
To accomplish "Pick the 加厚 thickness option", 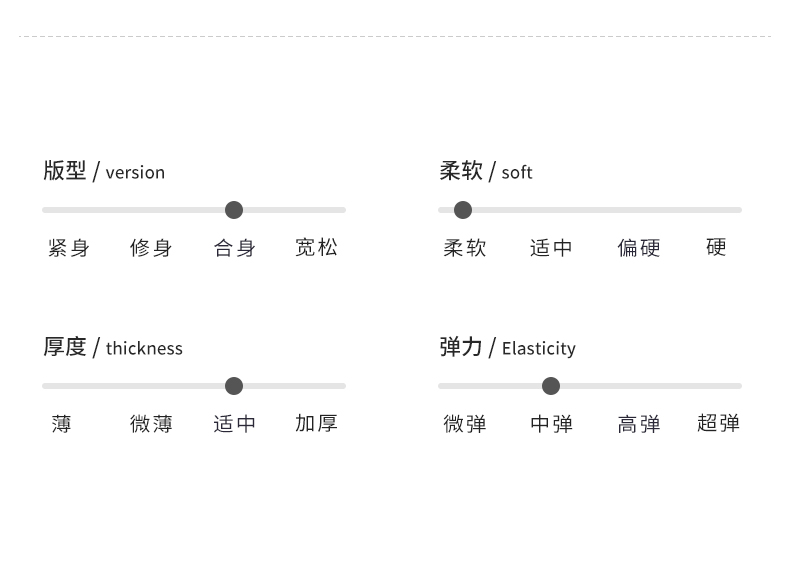I will click(316, 423).
